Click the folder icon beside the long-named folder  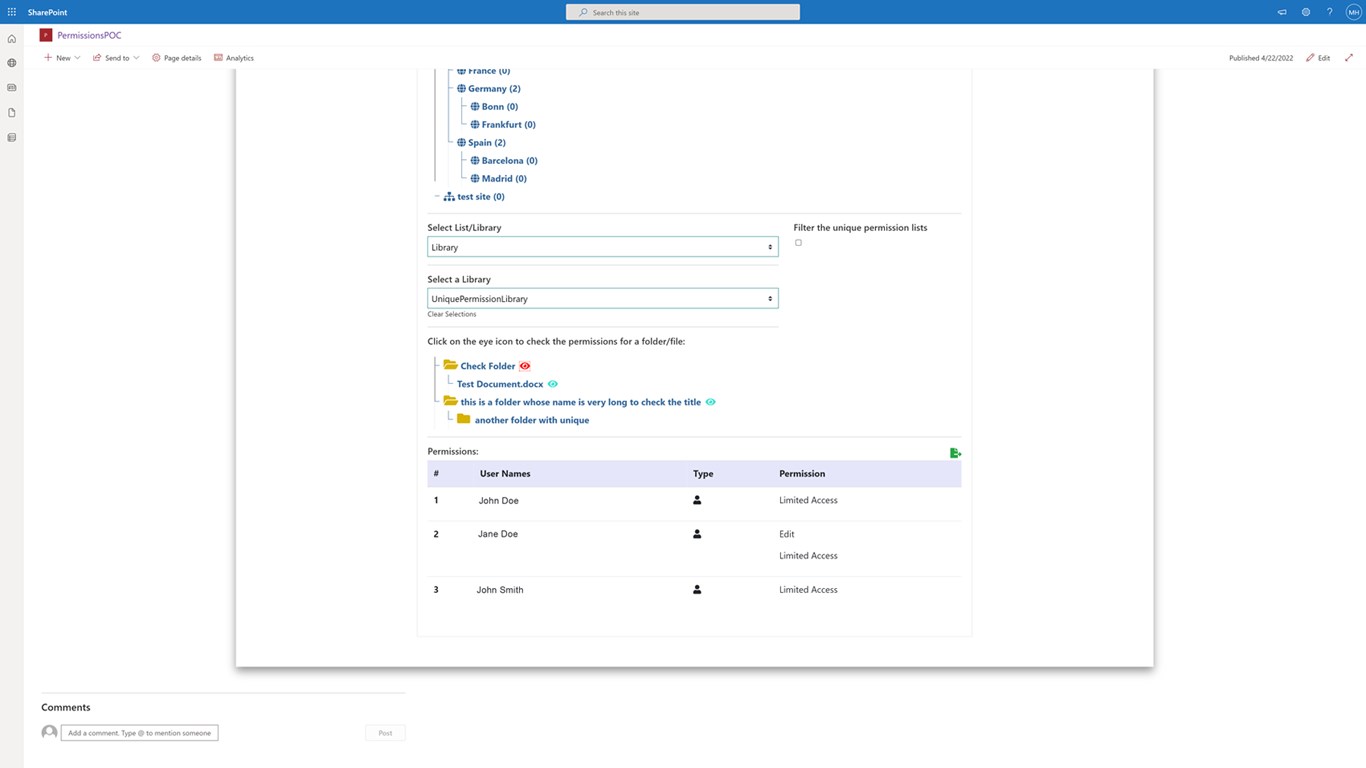(x=450, y=402)
